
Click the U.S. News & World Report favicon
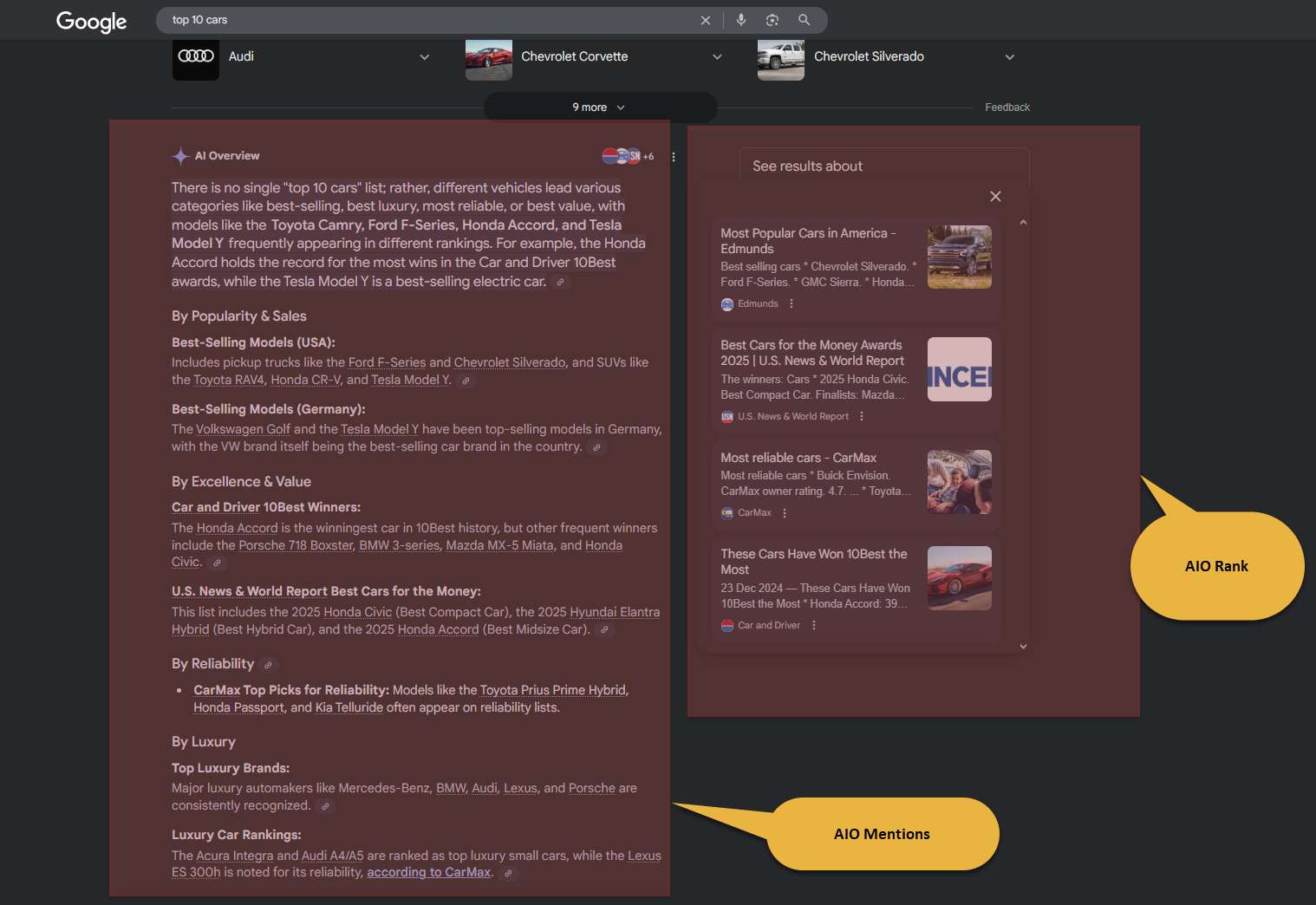pyautogui.click(x=727, y=417)
